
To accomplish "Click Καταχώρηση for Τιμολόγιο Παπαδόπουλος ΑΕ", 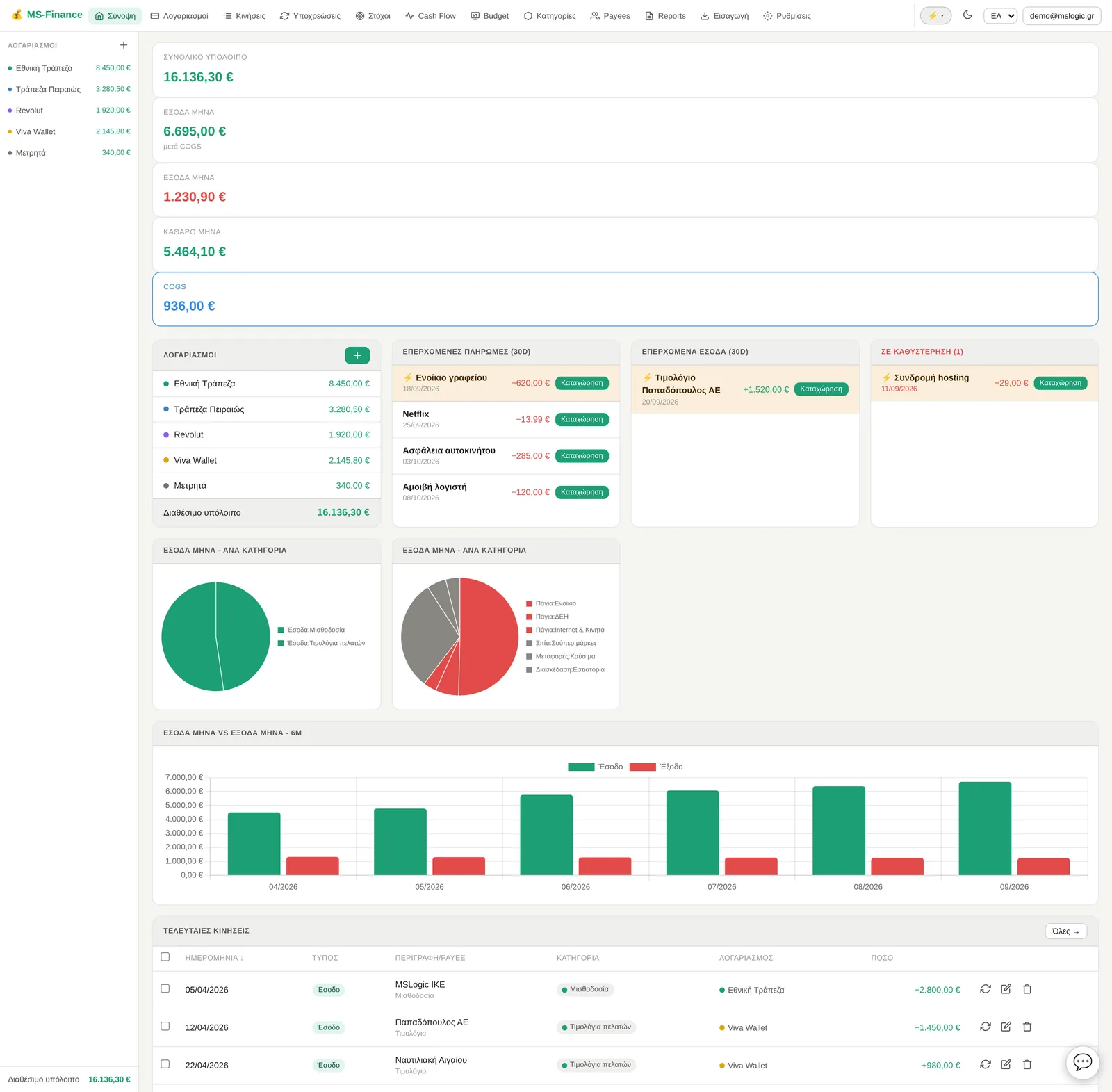I will [821, 389].
